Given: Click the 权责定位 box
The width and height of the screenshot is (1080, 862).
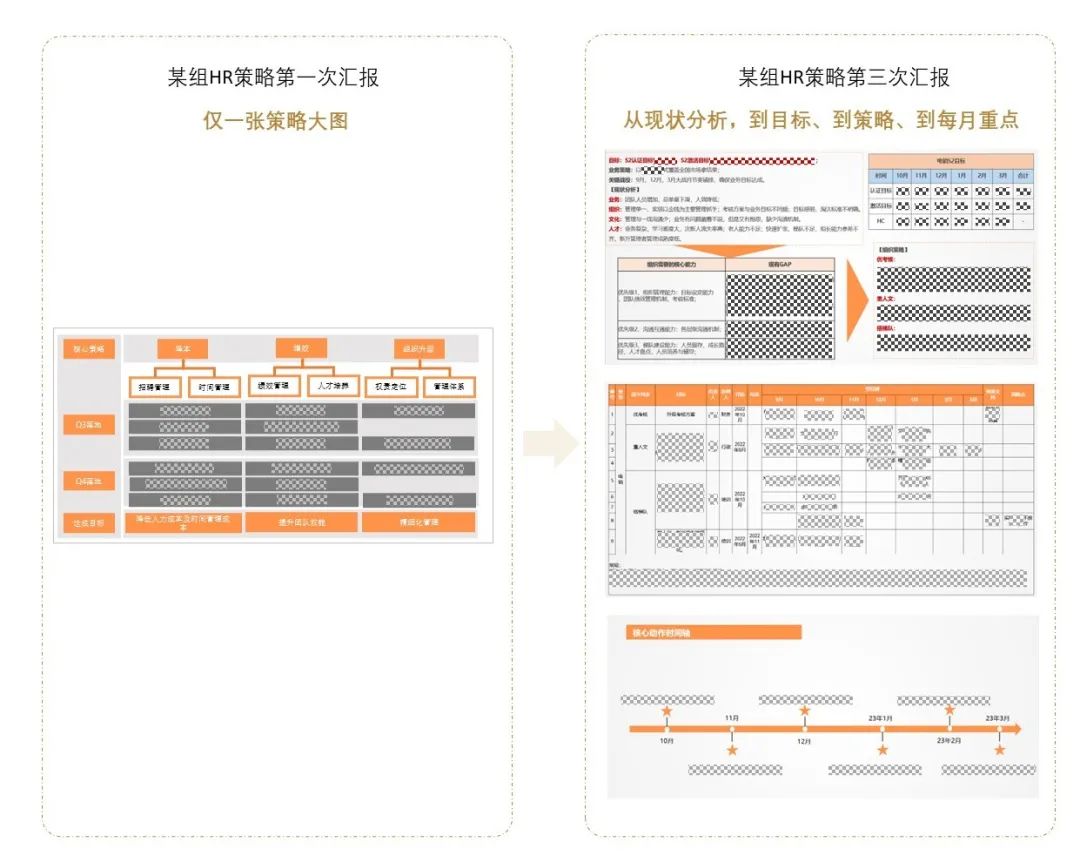Looking at the screenshot, I should tap(391, 387).
